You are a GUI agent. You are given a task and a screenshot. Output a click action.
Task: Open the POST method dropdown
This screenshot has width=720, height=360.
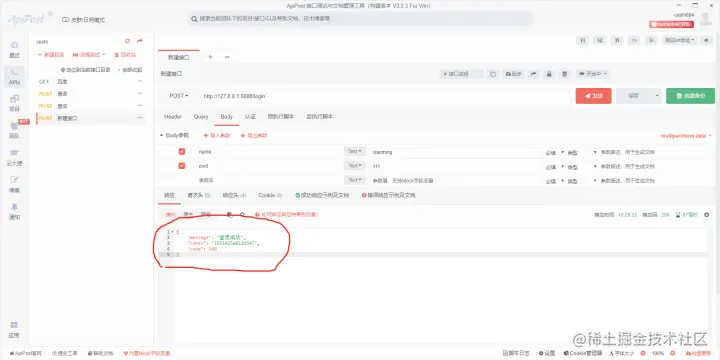(x=179, y=96)
